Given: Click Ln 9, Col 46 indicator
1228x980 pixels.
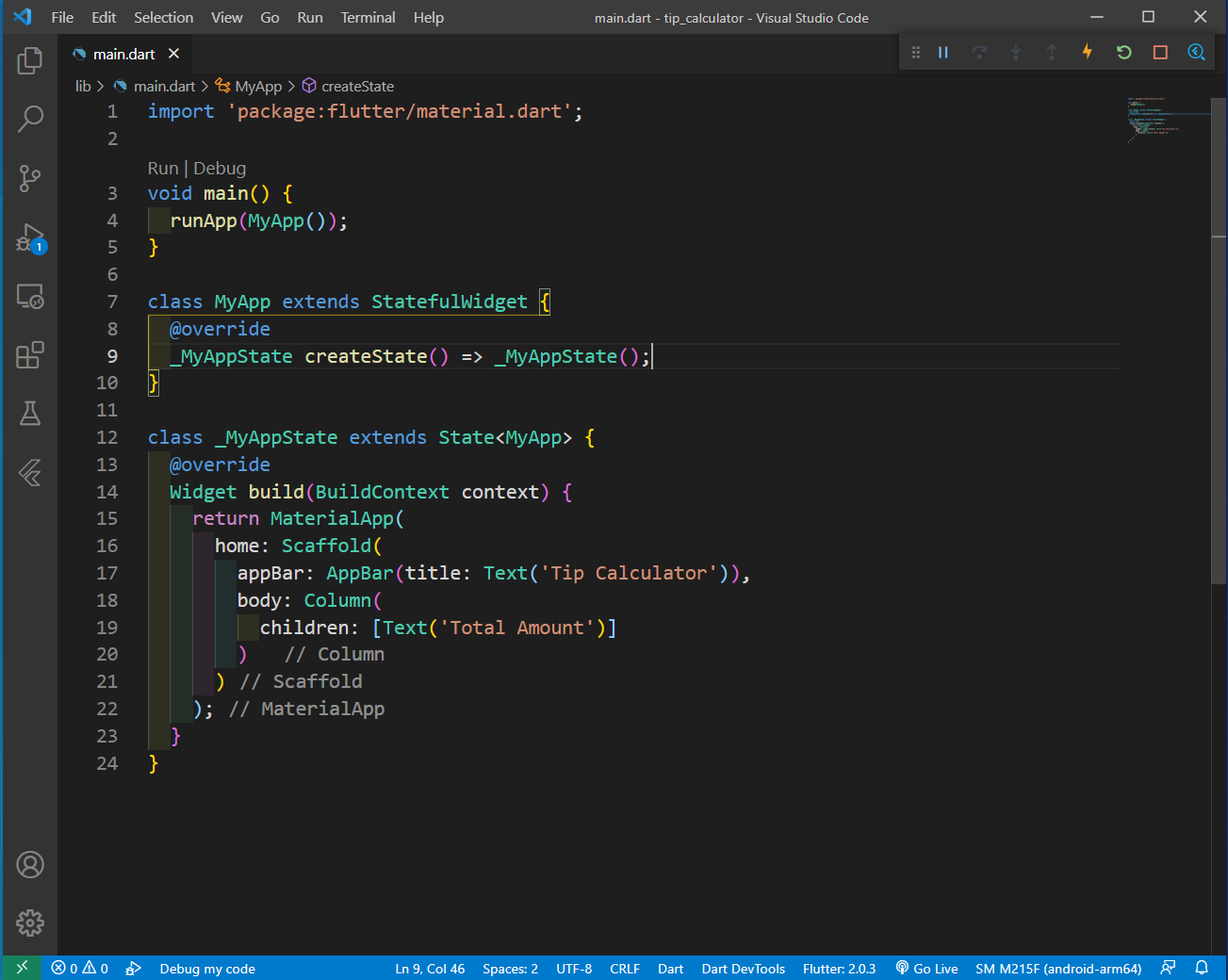Looking at the screenshot, I should click(x=430, y=968).
